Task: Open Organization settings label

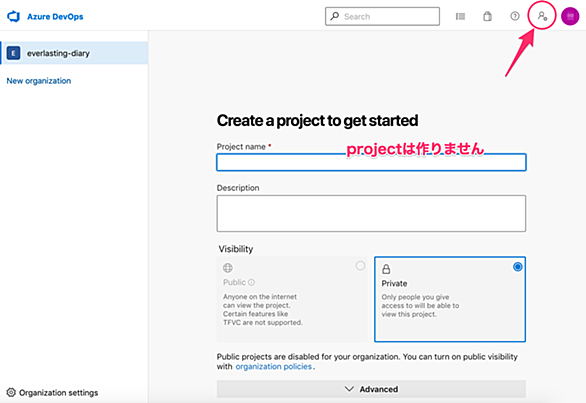Action: click(x=59, y=393)
